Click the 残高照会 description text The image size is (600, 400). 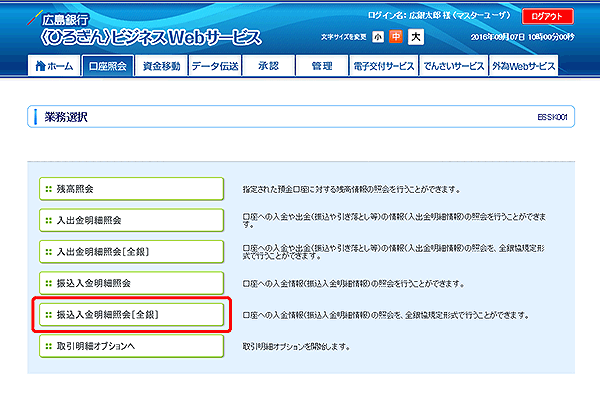tap(351, 189)
